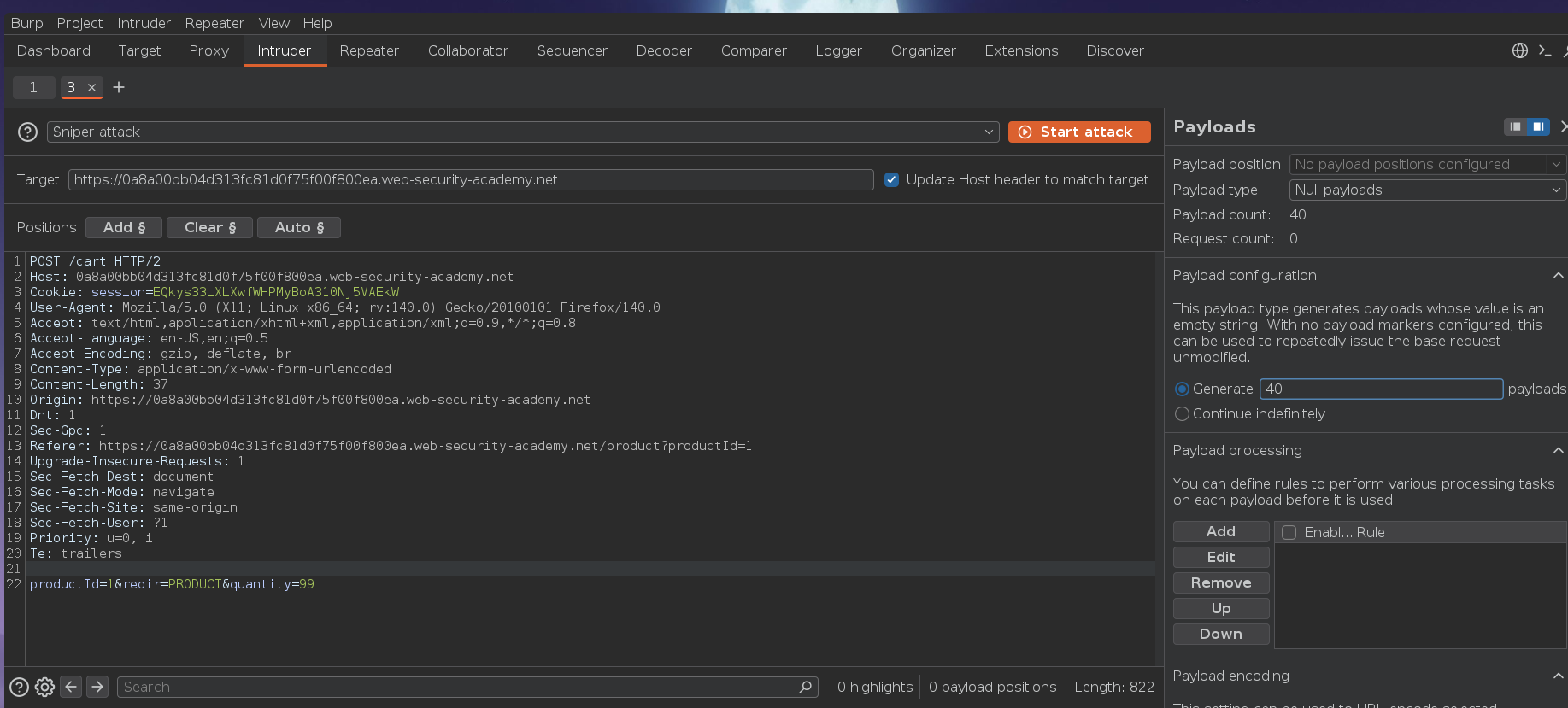Switch to the Dashboard tab
This screenshot has height=708, width=1568.
54,50
